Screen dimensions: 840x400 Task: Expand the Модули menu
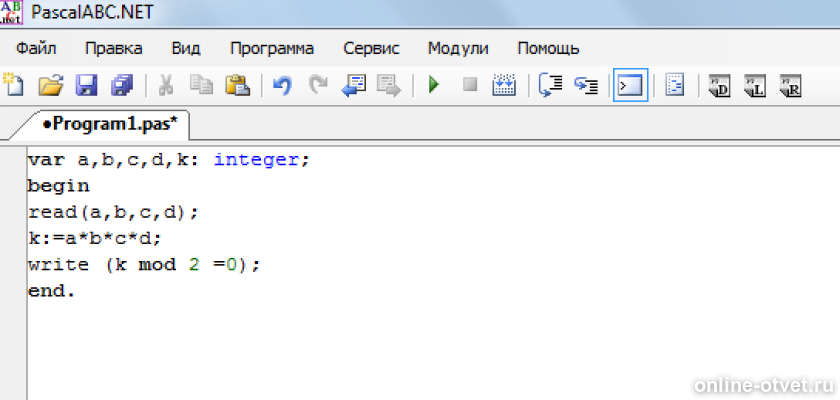click(x=458, y=48)
